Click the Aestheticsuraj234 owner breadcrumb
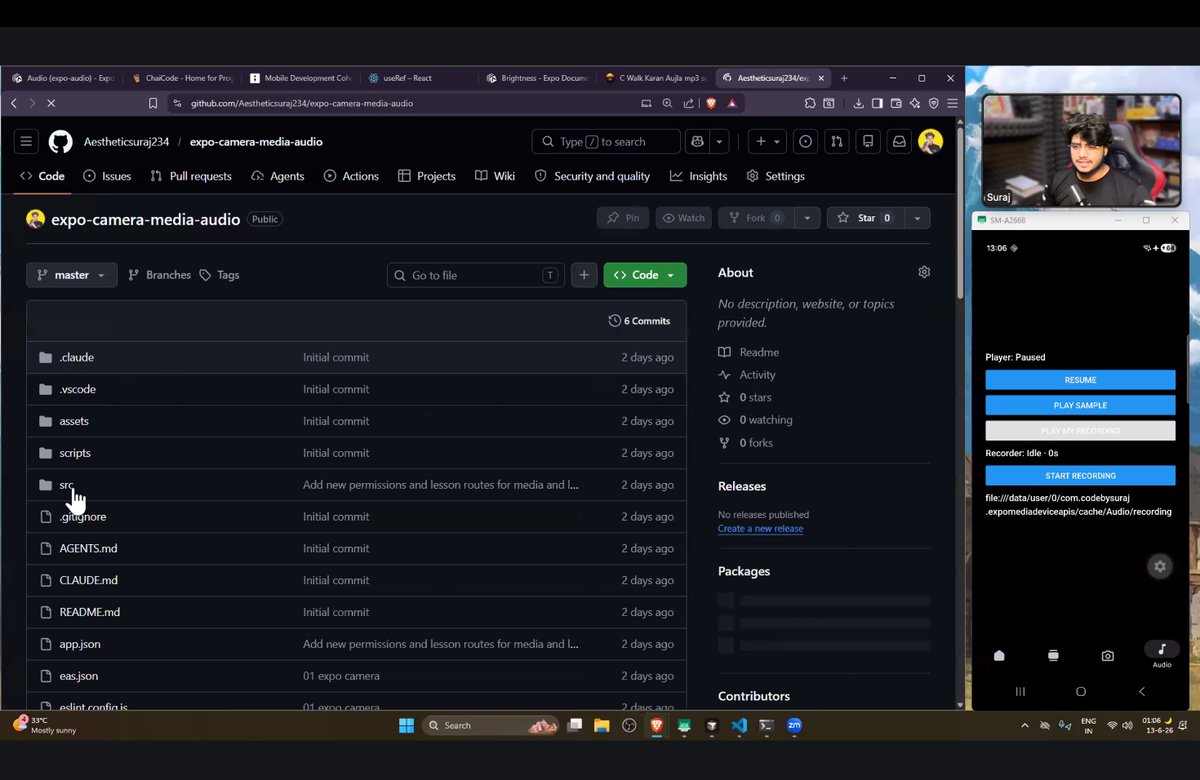1200x780 pixels. point(126,142)
